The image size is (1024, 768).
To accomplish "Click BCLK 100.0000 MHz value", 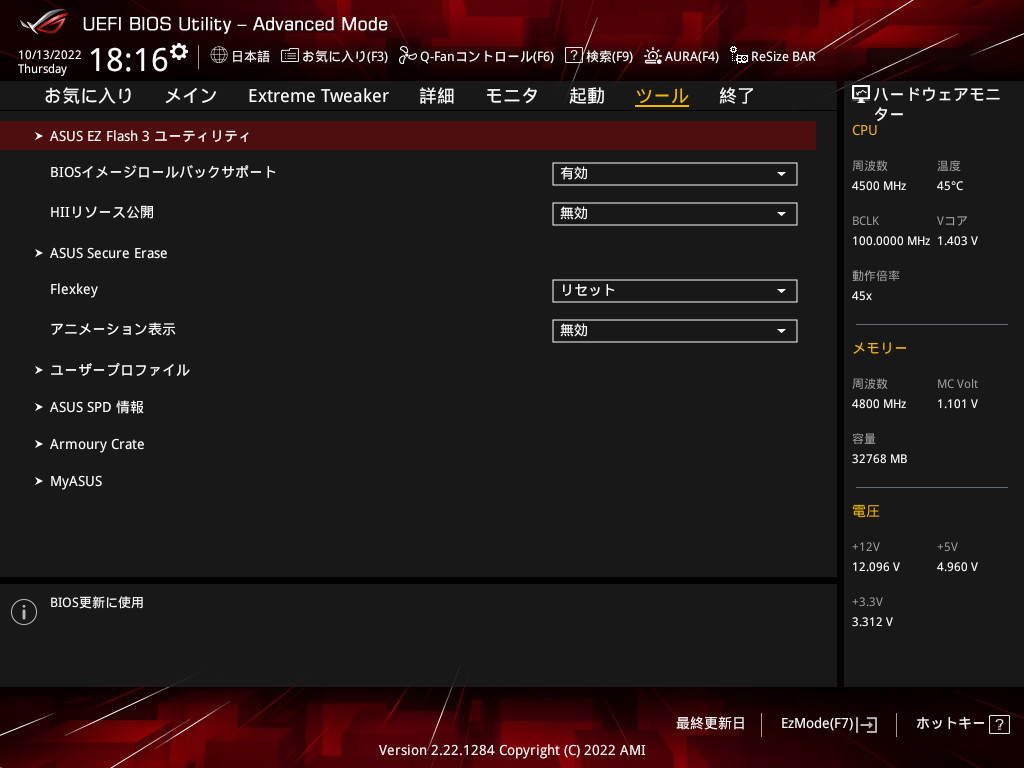I will tap(891, 241).
